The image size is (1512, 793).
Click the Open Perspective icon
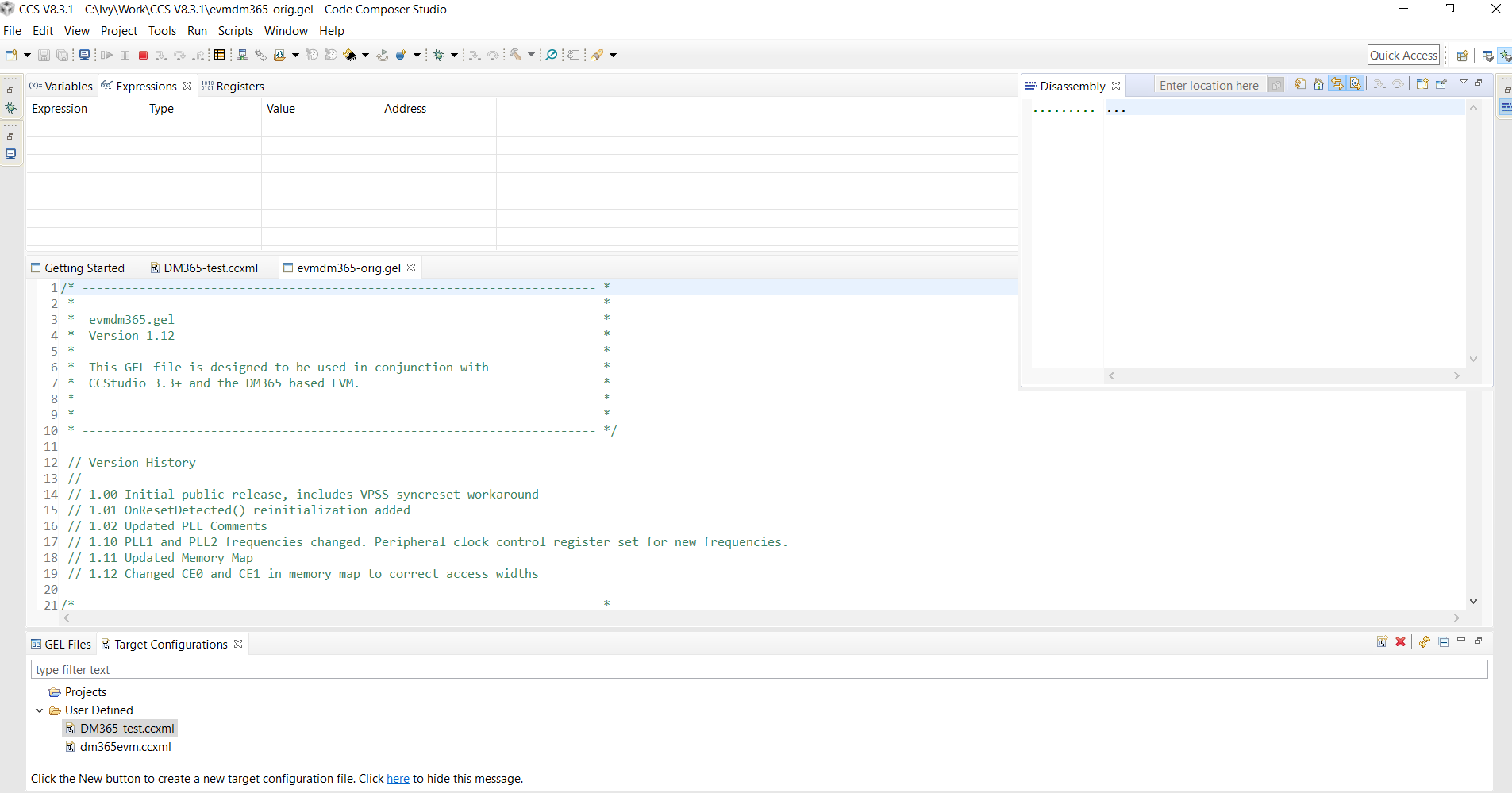tap(1462, 56)
